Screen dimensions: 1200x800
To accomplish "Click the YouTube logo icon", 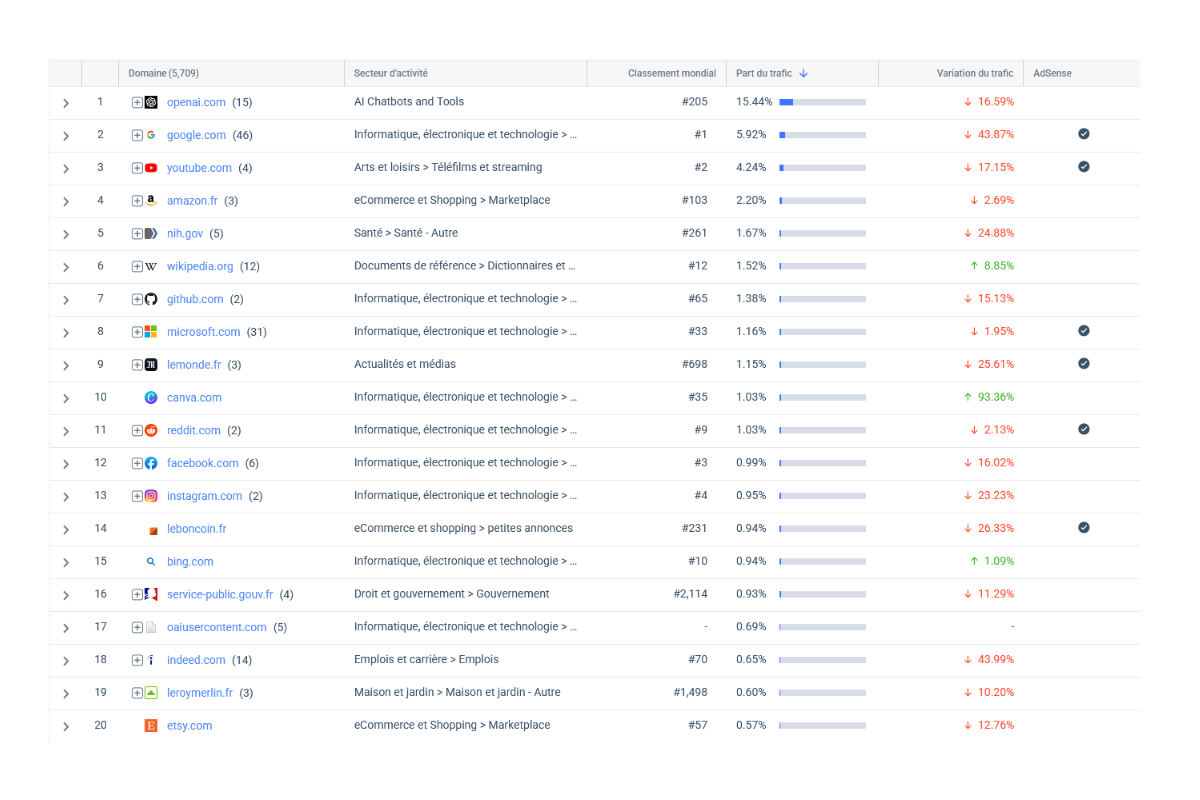I will click(151, 168).
